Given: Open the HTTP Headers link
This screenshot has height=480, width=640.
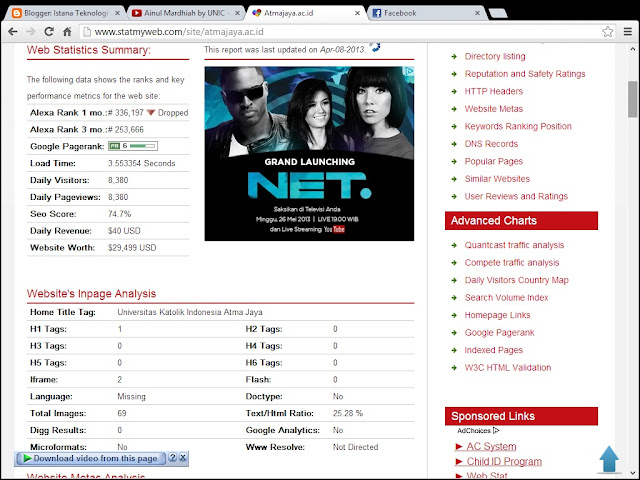Looking at the screenshot, I should pos(493,91).
